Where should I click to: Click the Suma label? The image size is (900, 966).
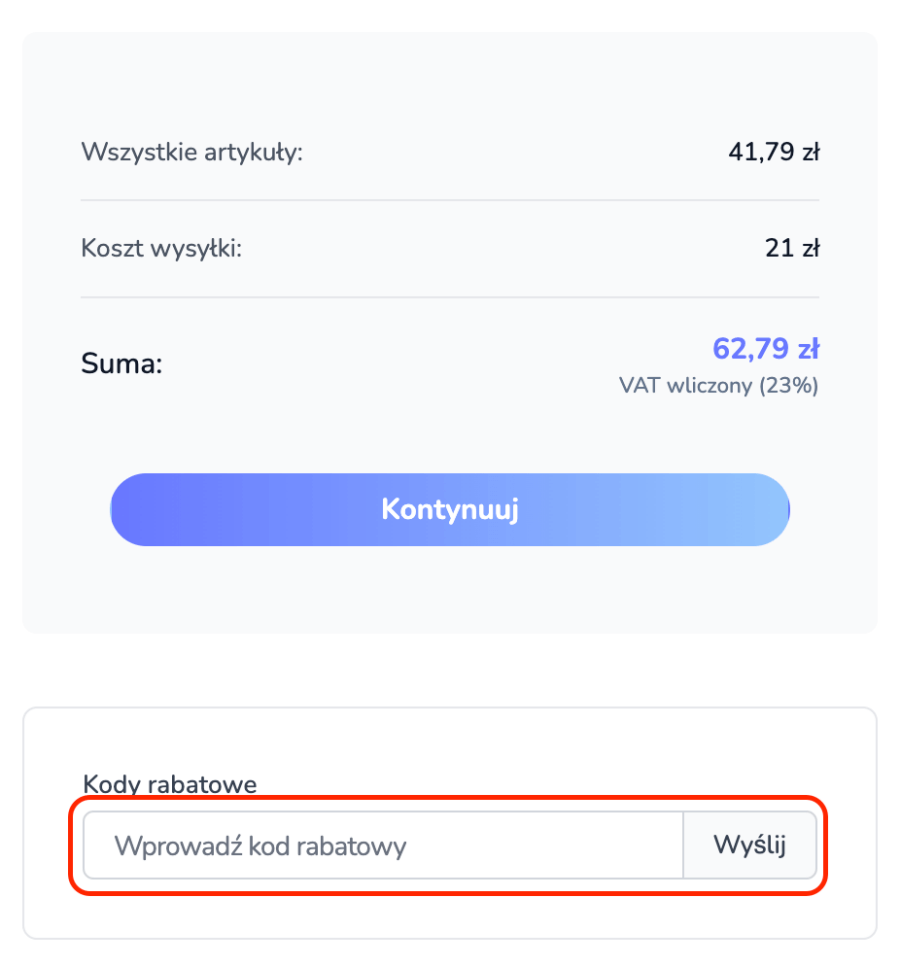click(121, 363)
